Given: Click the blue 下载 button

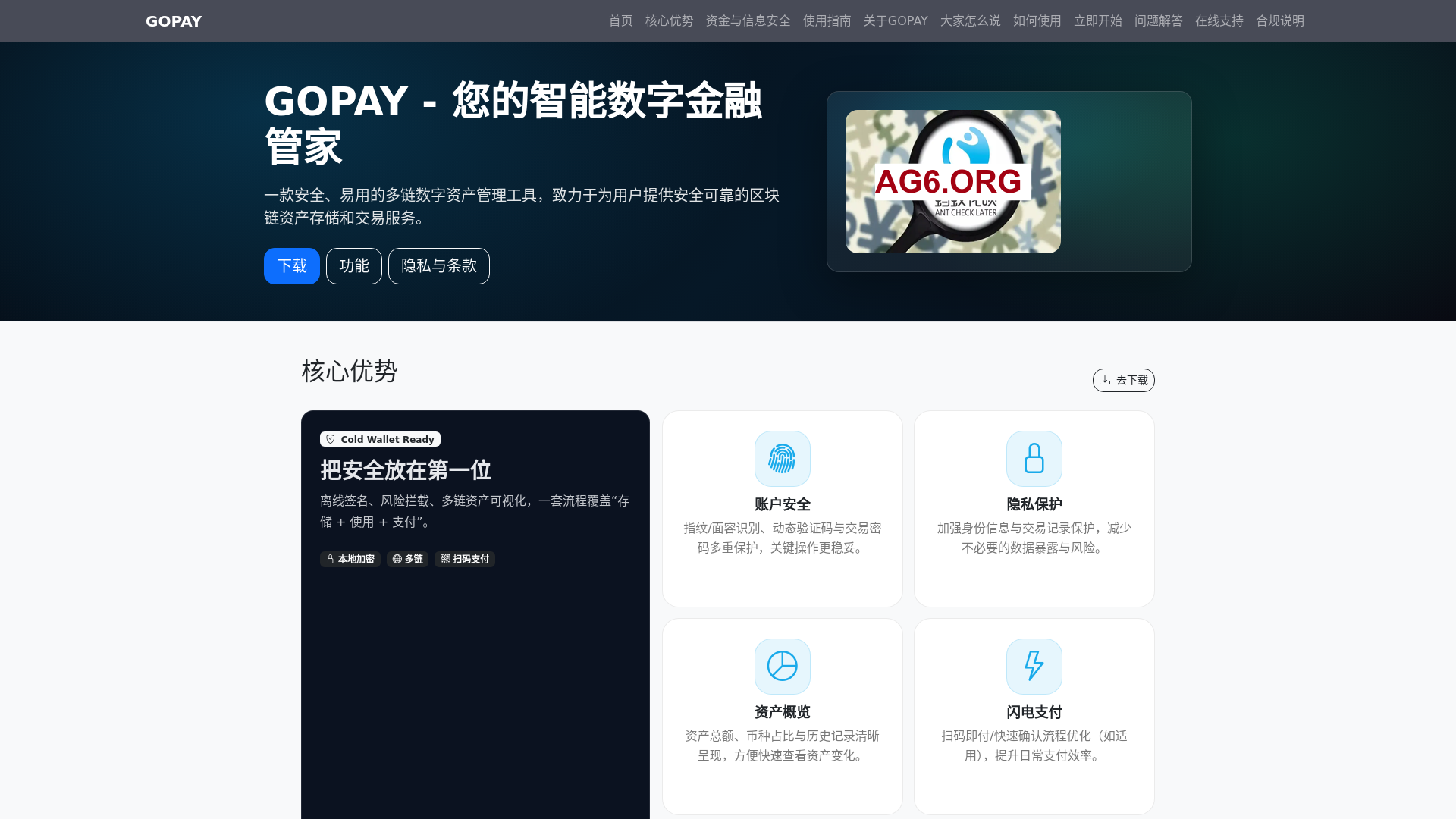Looking at the screenshot, I should [292, 266].
